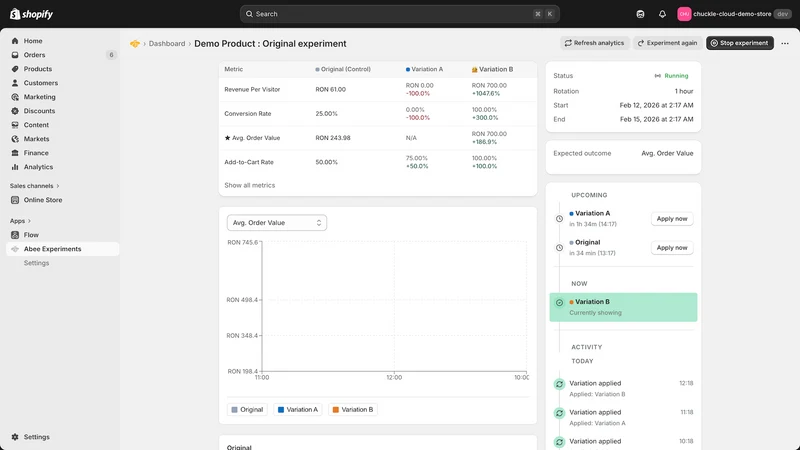Image resolution: width=800 pixels, height=450 pixels.
Task: Open notifications bell
Action: click(x=662, y=14)
